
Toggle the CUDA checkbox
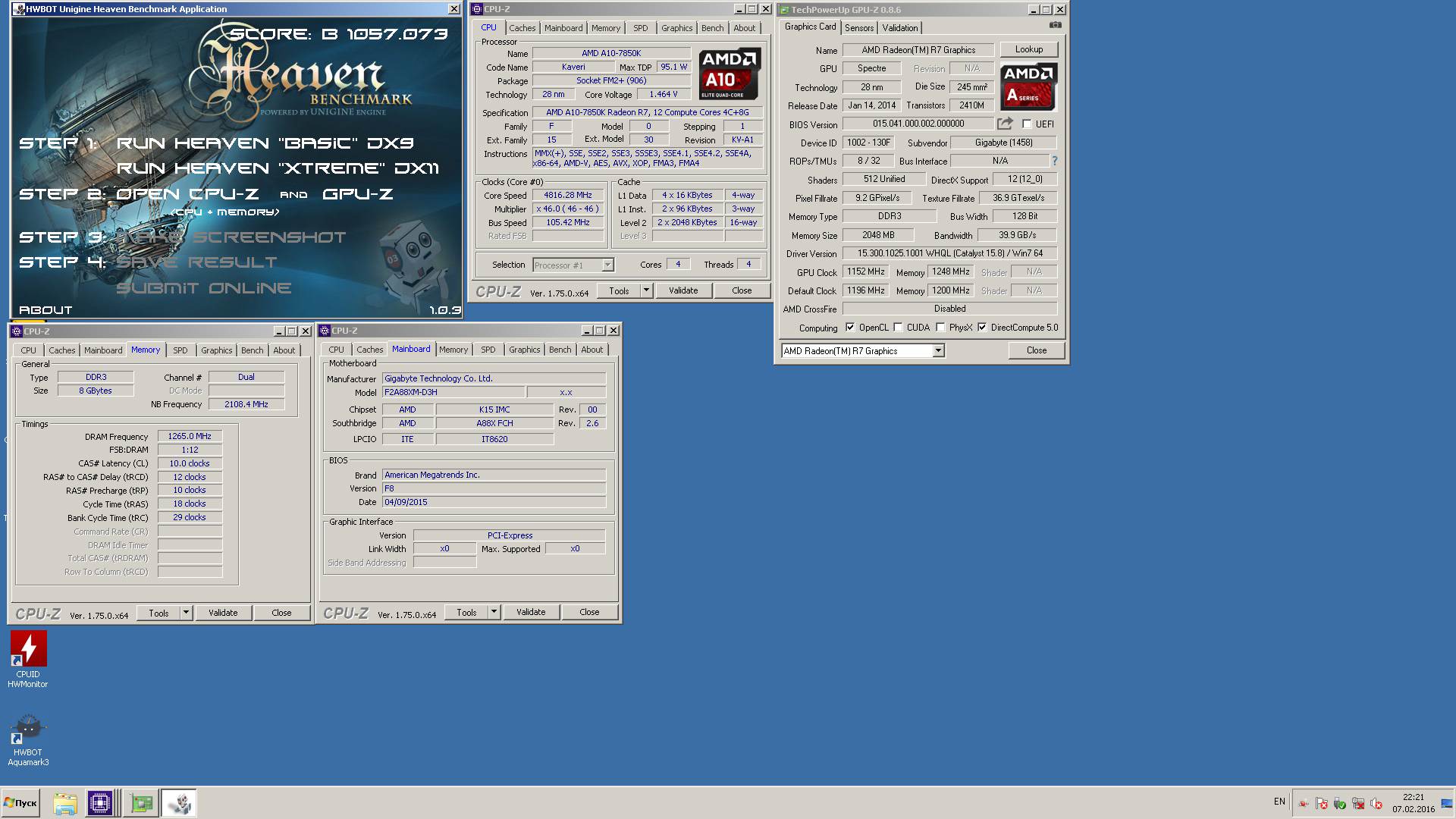tap(898, 328)
